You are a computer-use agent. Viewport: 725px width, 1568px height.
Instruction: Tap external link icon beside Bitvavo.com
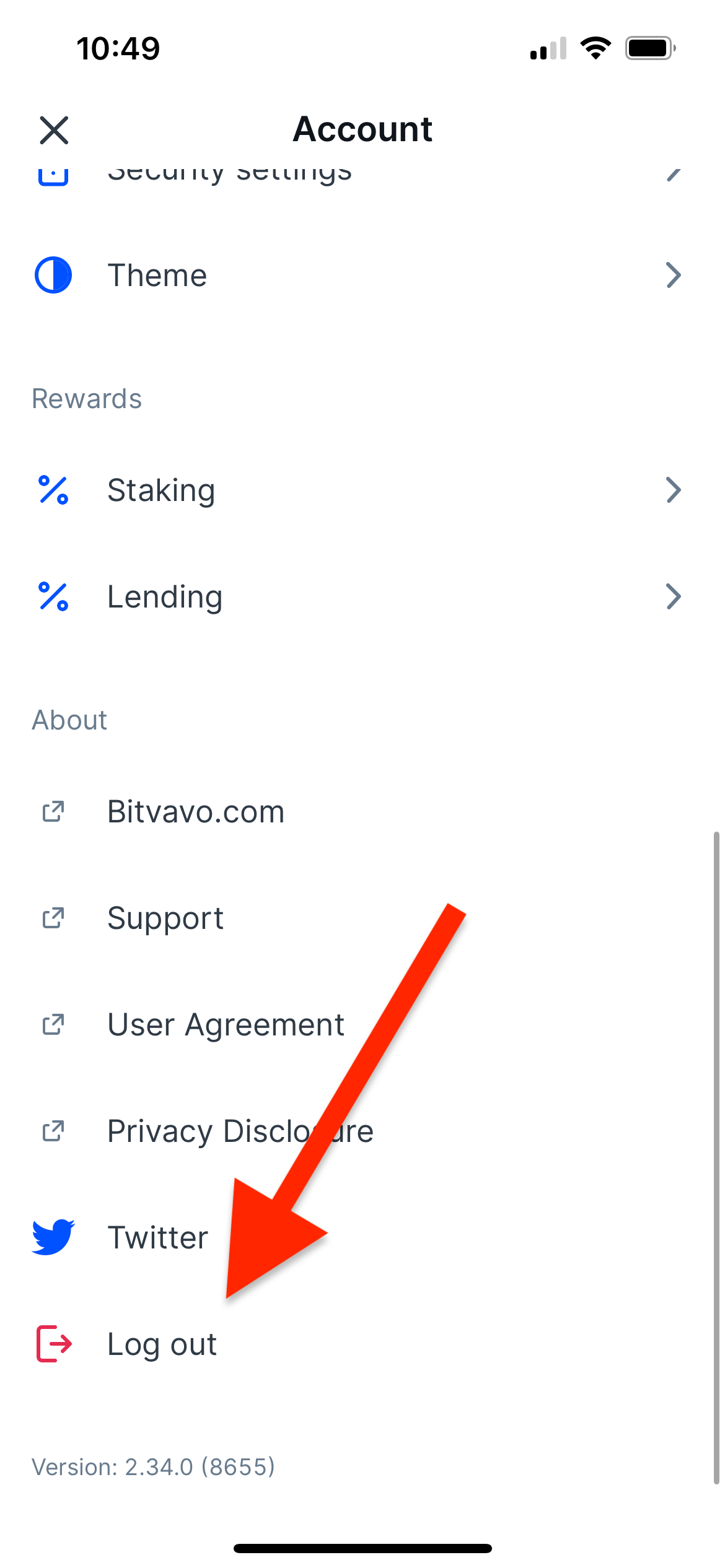[53, 811]
